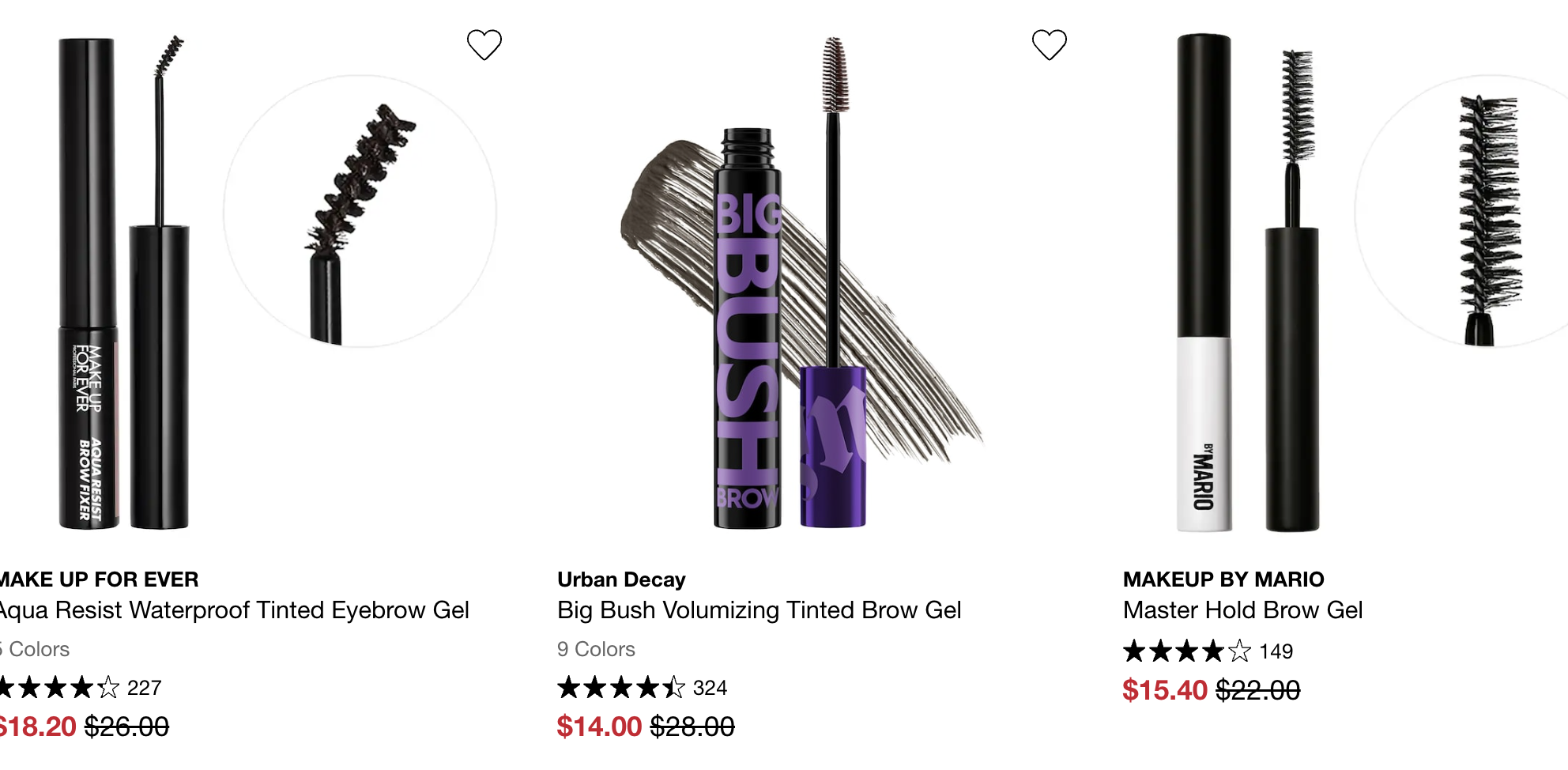The height and width of the screenshot is (770, 1568).
Task: Click the Urban Decay brand name
Action: click(x=621, y=579)
